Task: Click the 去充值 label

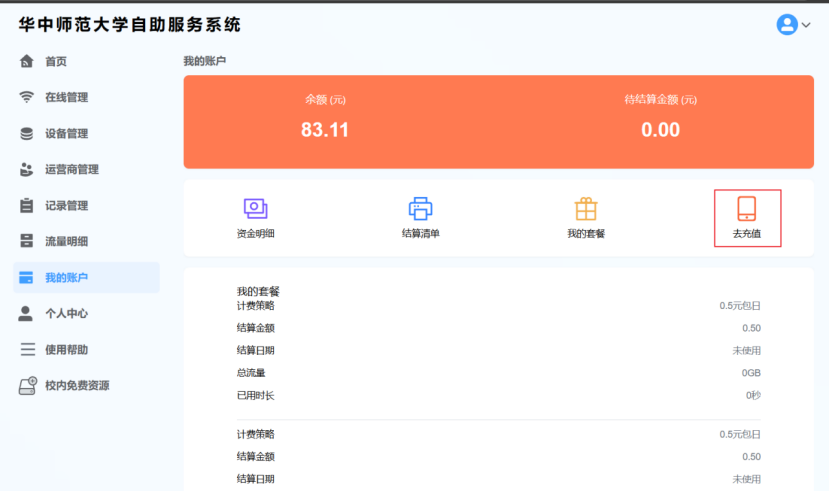Action: coord(747,234)
